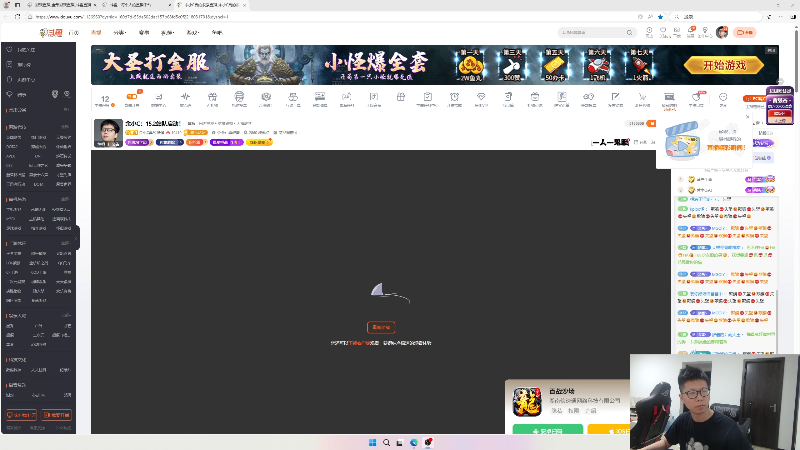This screenshot has width=800, height=450.
Task: Click the orange icon with red badge in the icon row
Action: (x=132, y=99)
